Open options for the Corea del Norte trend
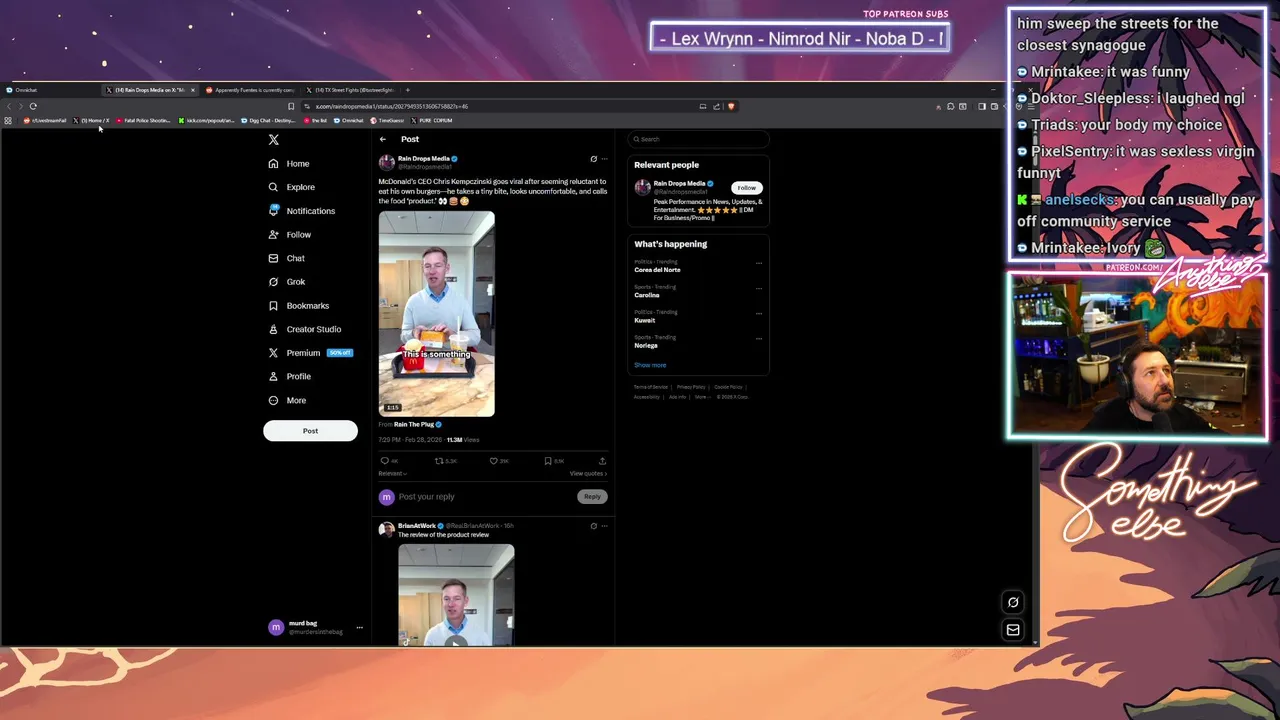This screenshot has height=720, width=1280. click(759, 263)
